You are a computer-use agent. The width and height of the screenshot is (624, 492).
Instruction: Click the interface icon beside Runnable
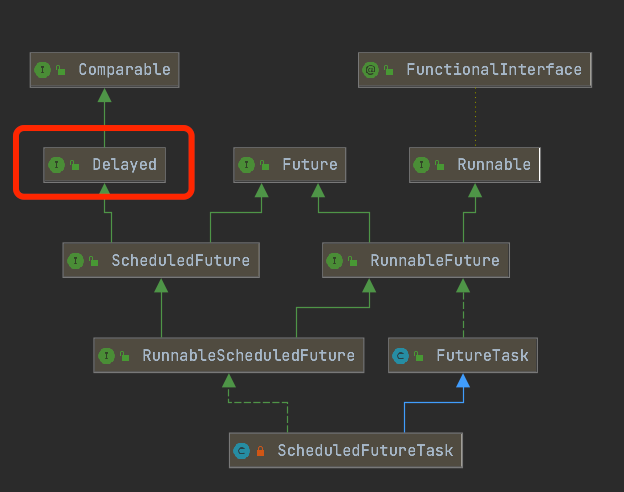click(421, 164)
